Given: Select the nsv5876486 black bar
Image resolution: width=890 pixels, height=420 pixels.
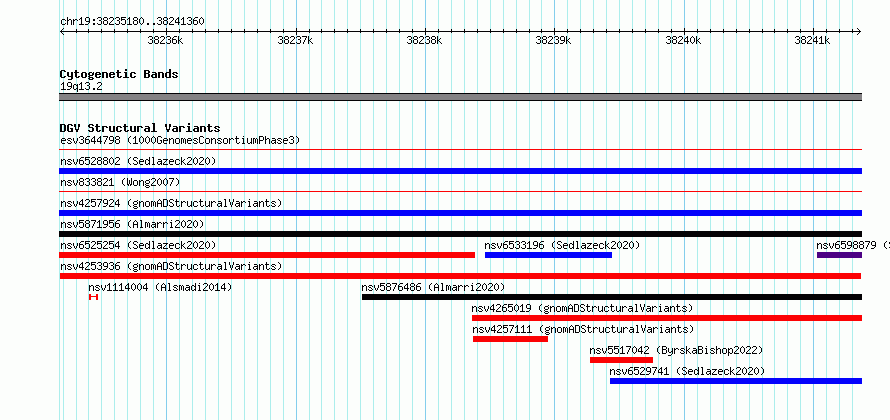Looking at the screenshot, I should tap(612, 297).
